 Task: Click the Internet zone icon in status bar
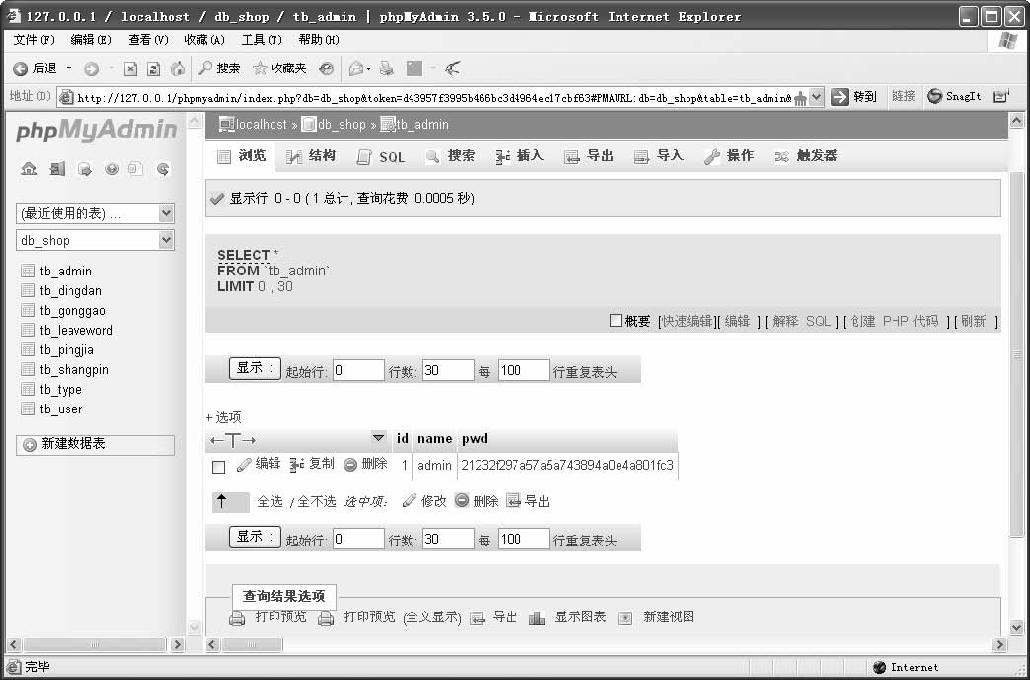pyautogui.click(x=880, y=667)
